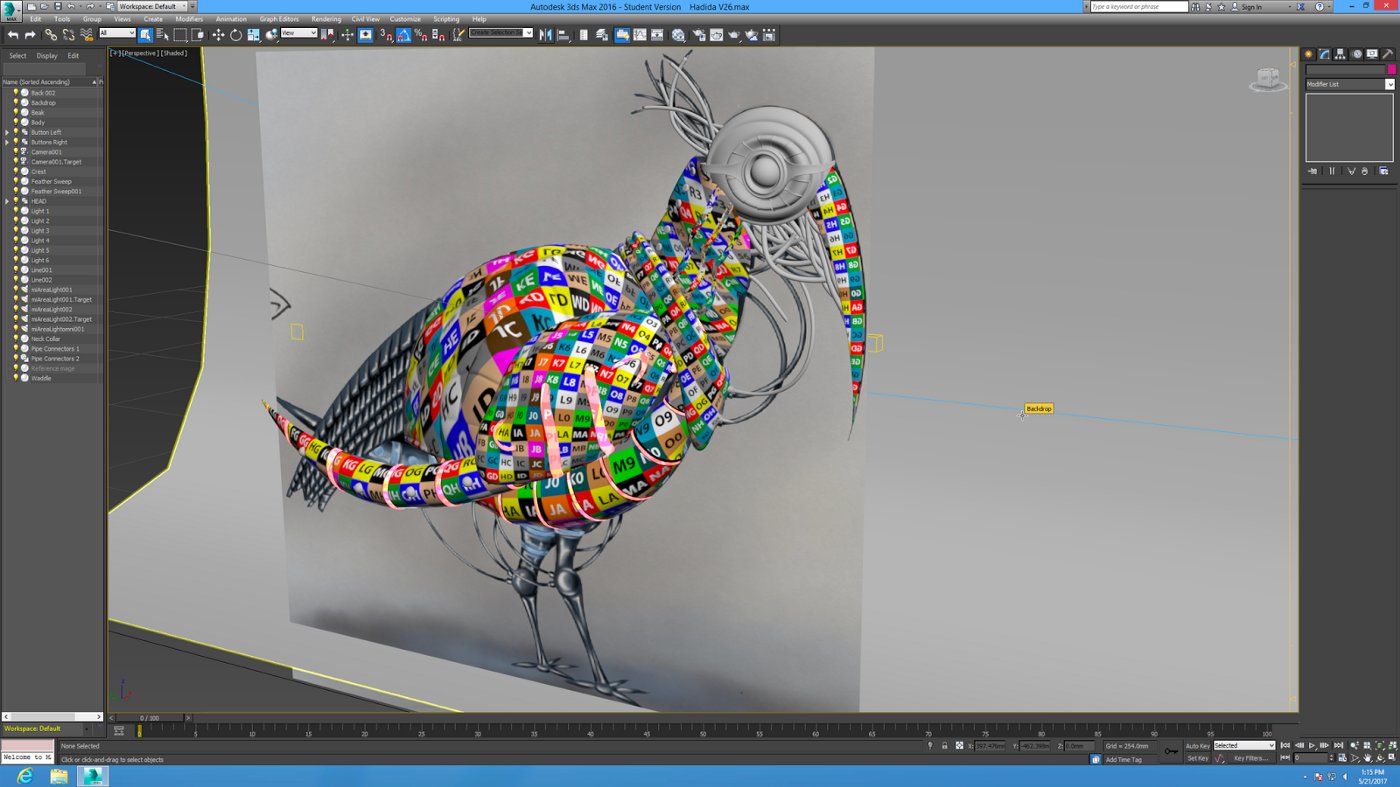Open the Scripting menu

446,19
